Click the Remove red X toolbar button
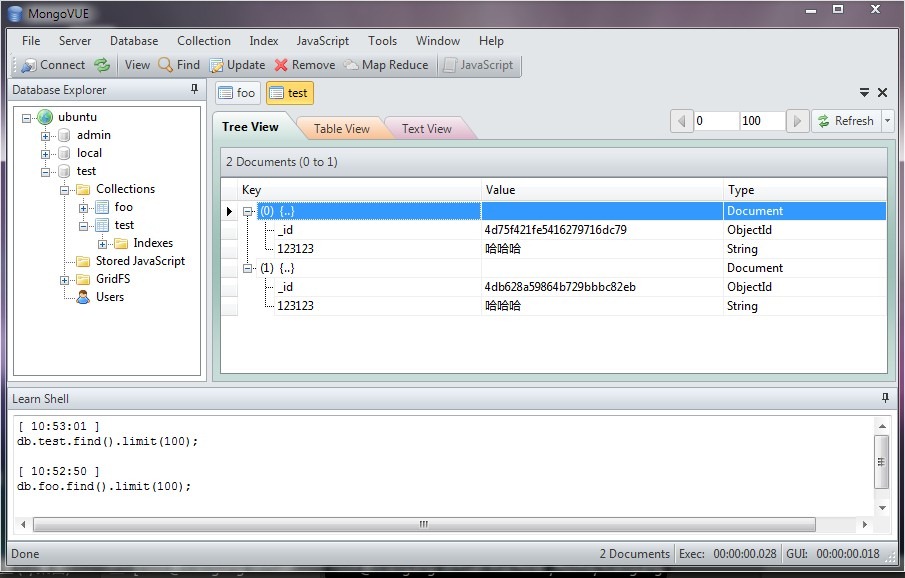The image size is (905, 578). (305, 65)
